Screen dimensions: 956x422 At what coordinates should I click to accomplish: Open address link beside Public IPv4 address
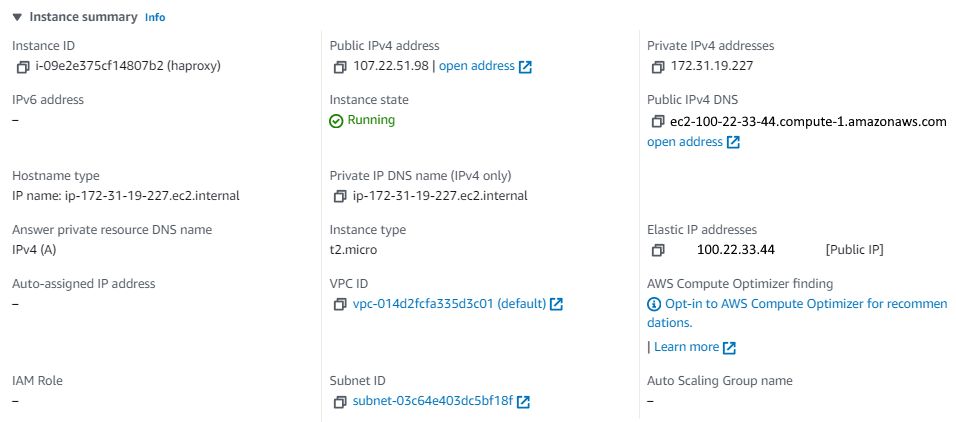click(477, 66)
